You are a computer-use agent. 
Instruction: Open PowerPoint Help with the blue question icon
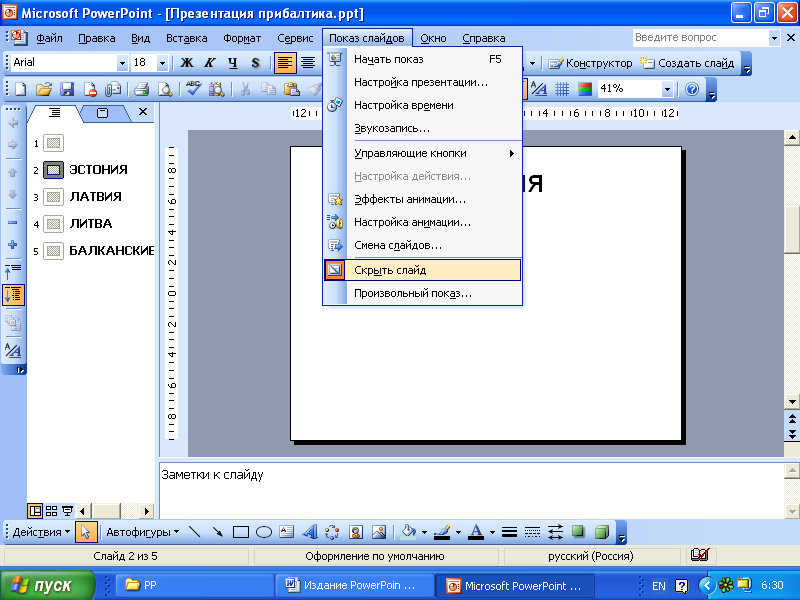click(x=692, y=89)
